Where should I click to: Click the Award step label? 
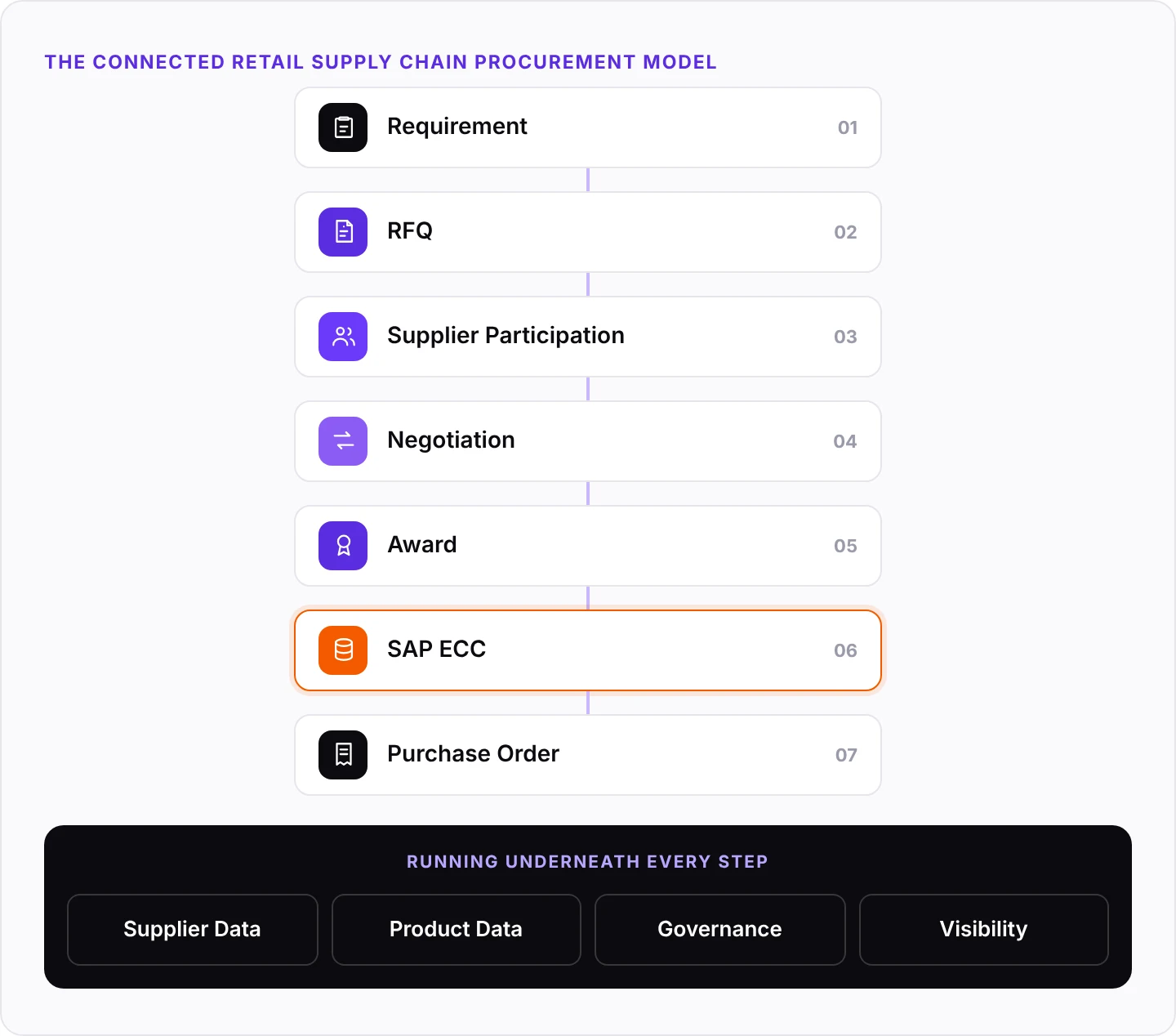(x=422, y=545)
